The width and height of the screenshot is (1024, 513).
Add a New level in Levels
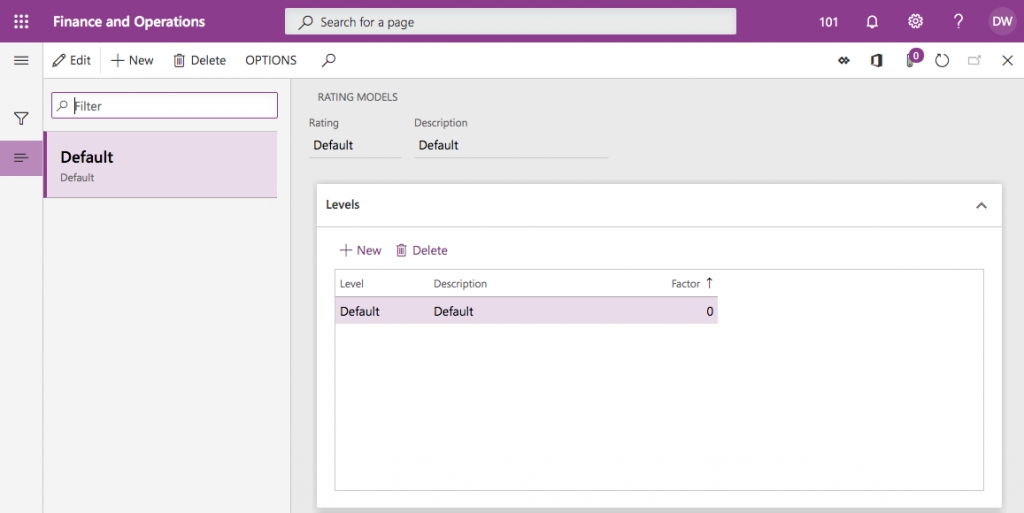point(360,250)
